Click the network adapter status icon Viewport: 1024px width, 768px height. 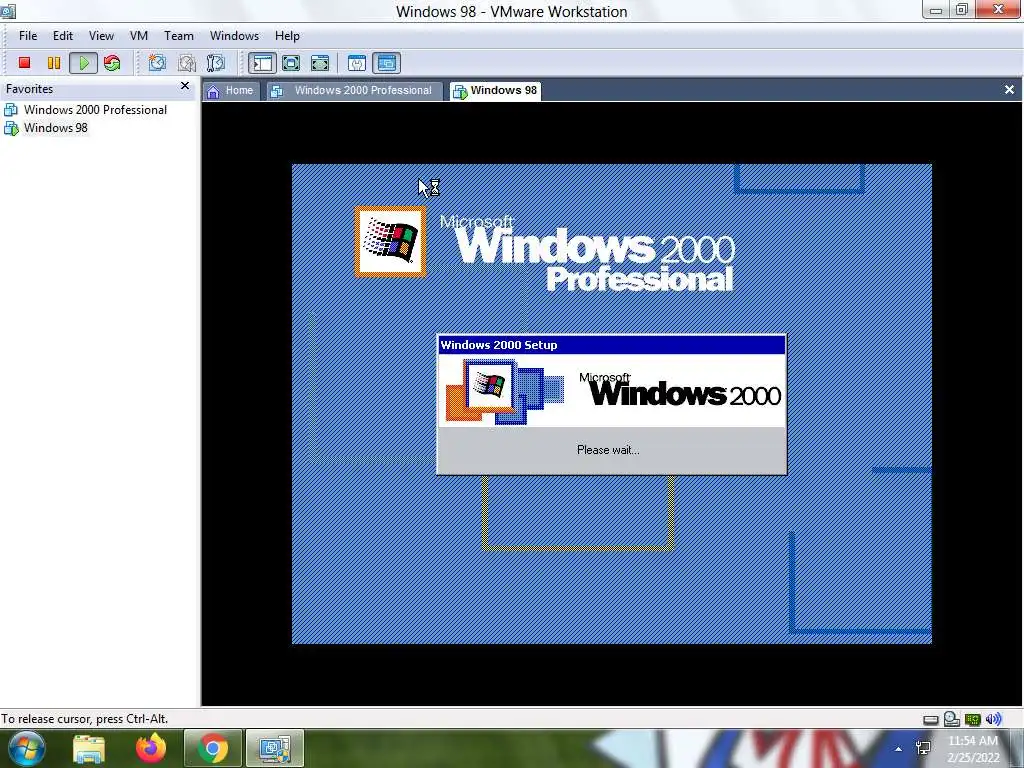pyautogui.click(x=972, y=720)
